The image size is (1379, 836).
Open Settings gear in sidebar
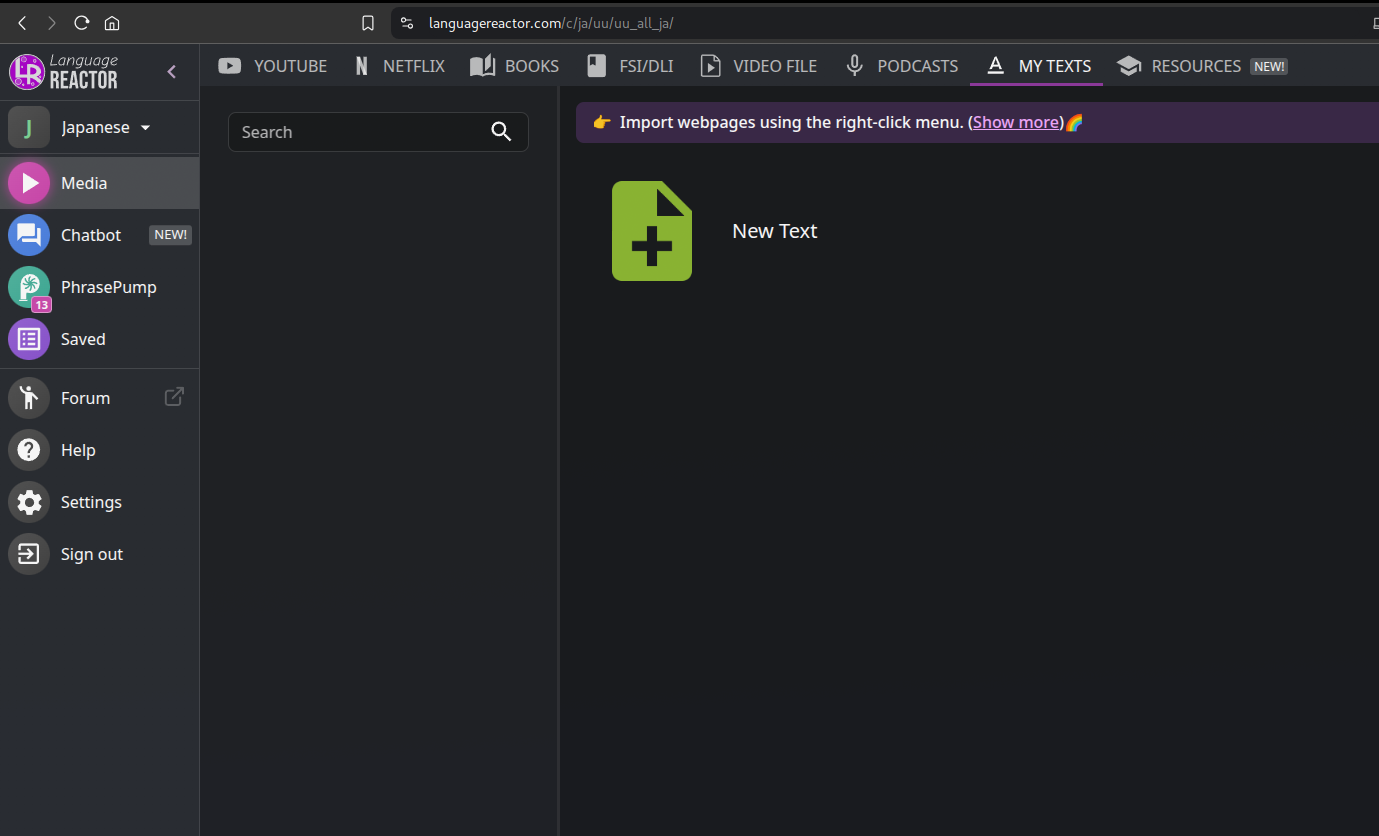29,502
